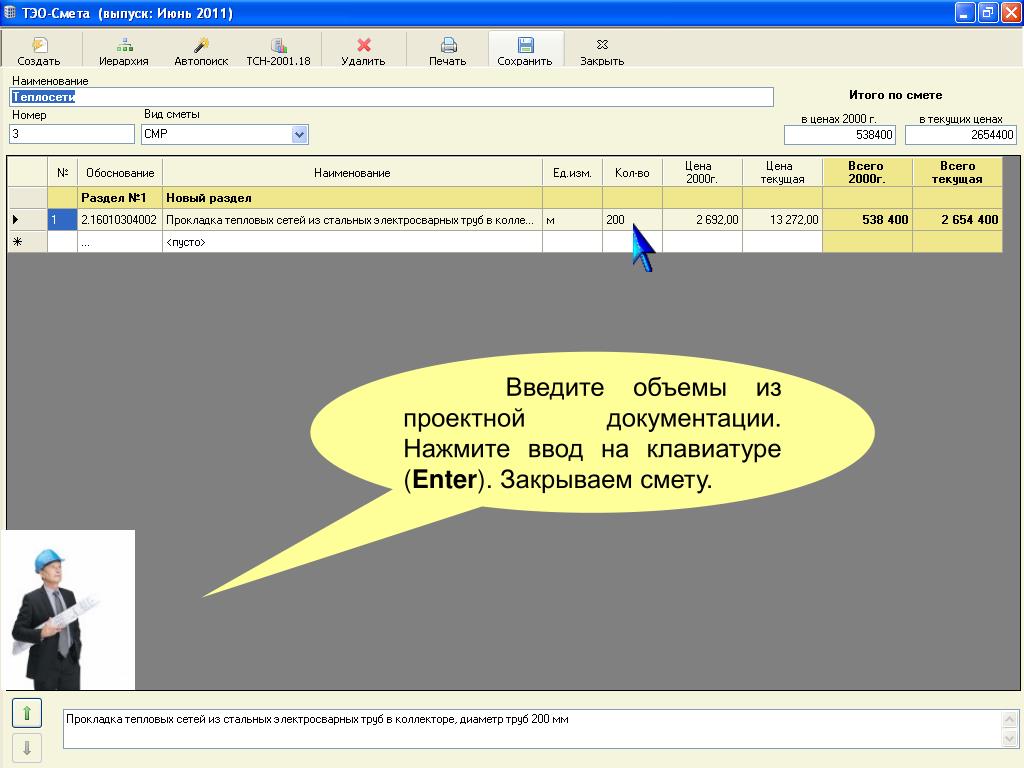Select the Раздел №1 section row
This screenshot has width=1024, height=768.
pos(504,198)
